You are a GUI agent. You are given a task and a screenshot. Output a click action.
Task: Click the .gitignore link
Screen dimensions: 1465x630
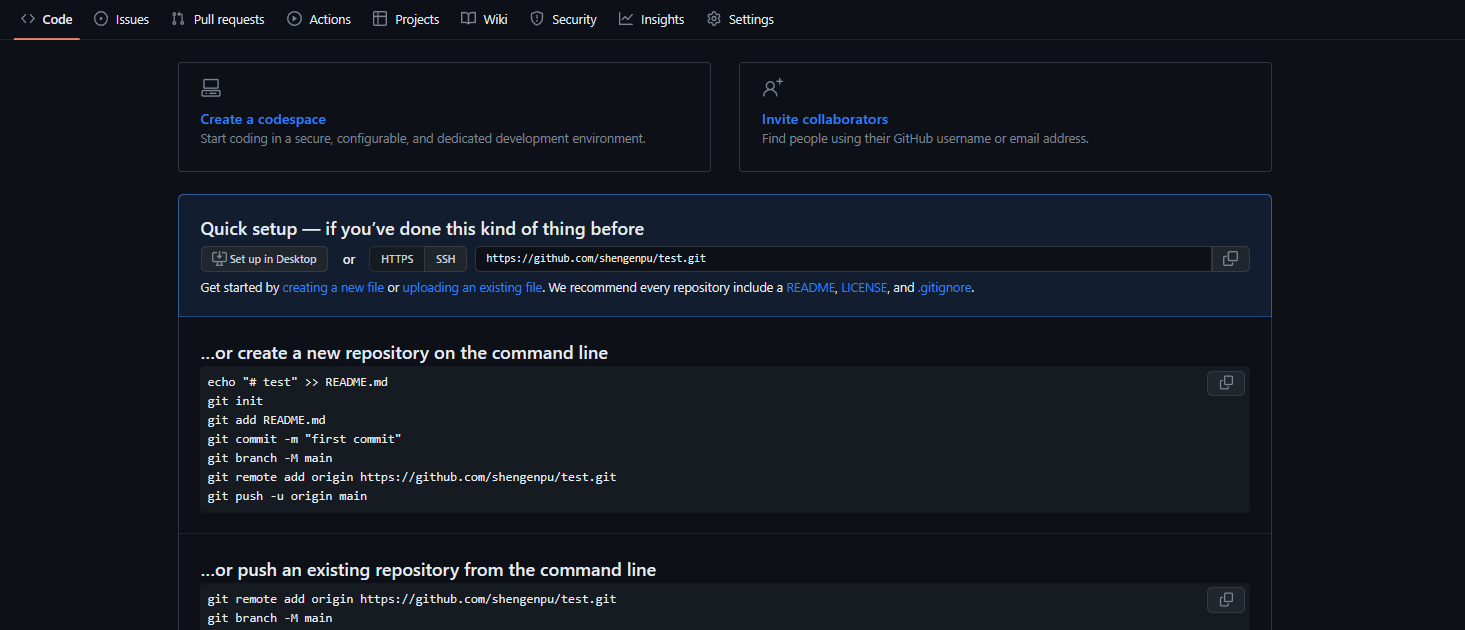pyautogui.click(x=945, y=287)
